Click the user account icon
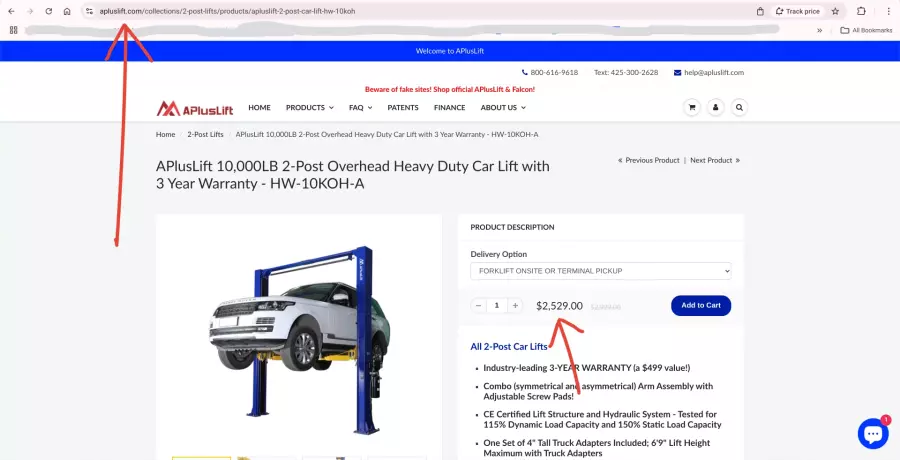Viewport: 900px width, 460px height. point(715,107)
